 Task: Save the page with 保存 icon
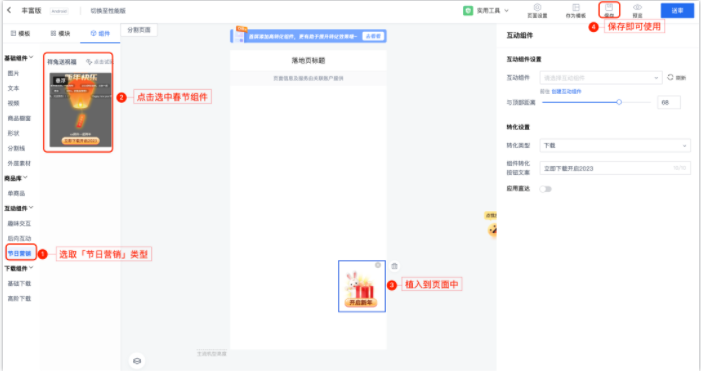(x=609, y=10)
